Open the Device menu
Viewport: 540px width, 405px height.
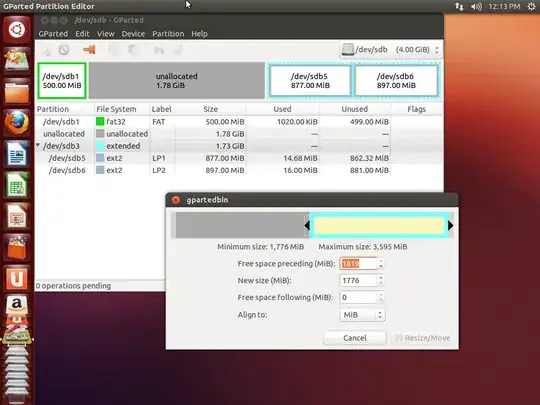coord(133,34)
